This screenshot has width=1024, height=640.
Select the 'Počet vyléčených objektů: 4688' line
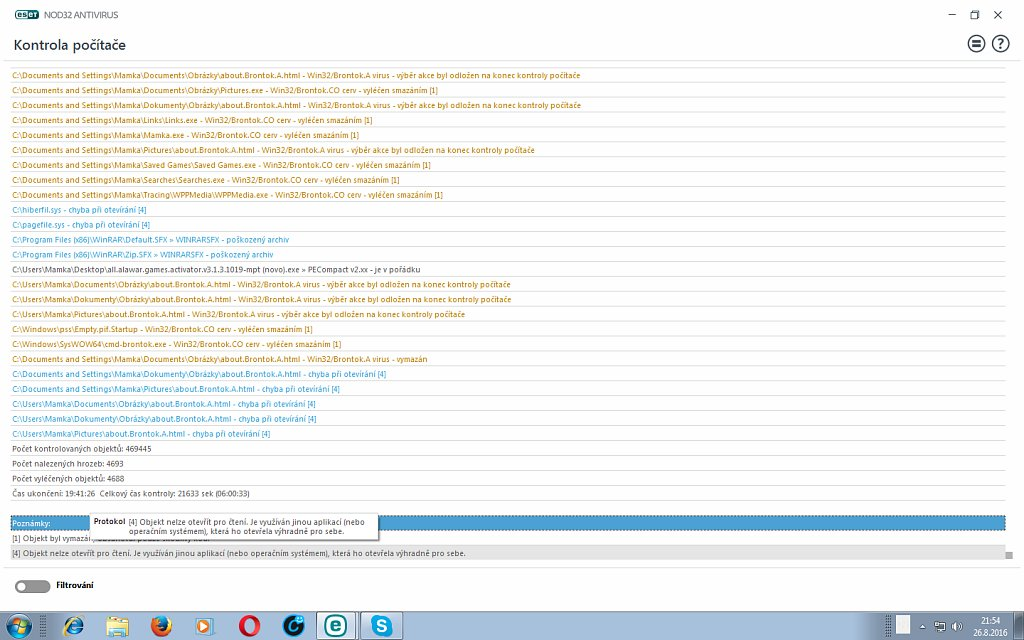click(508, 479)
